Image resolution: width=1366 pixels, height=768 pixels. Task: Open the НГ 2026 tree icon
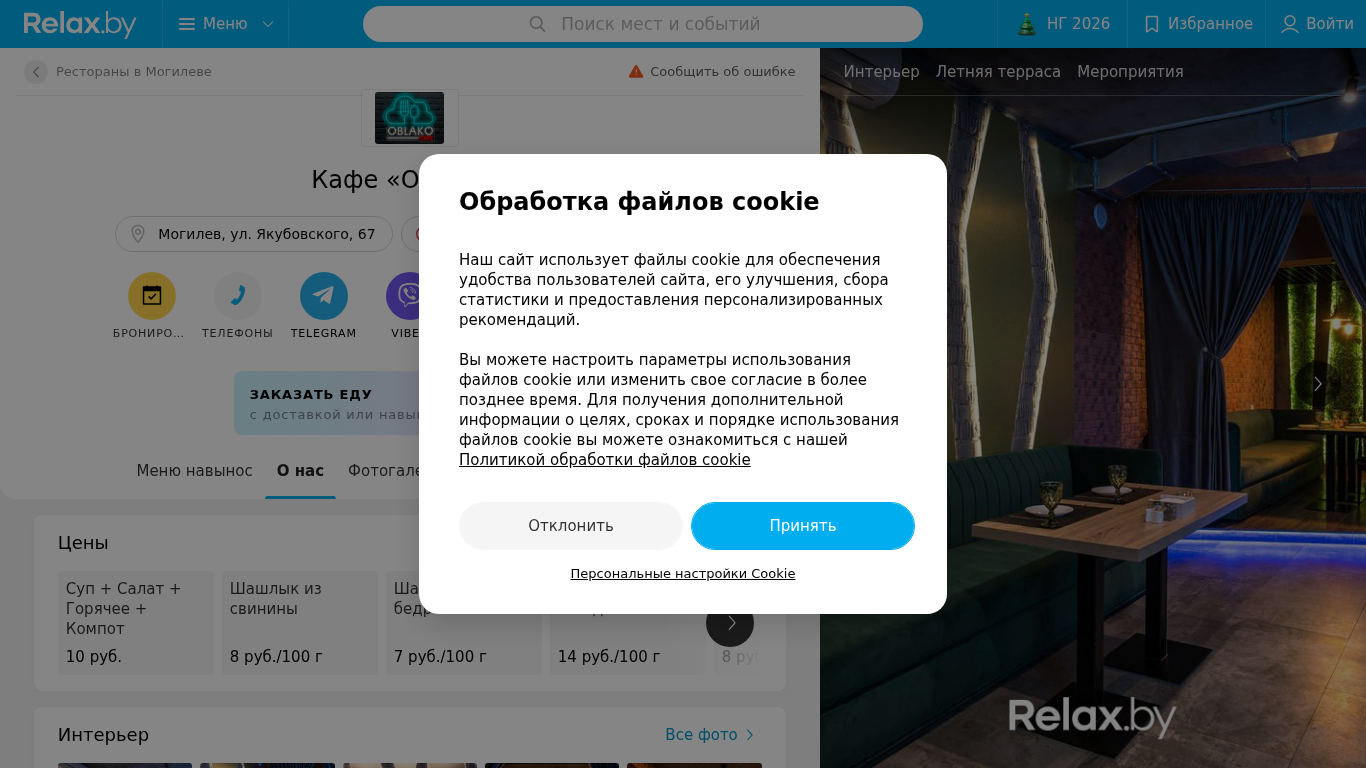click(1026, 24)
